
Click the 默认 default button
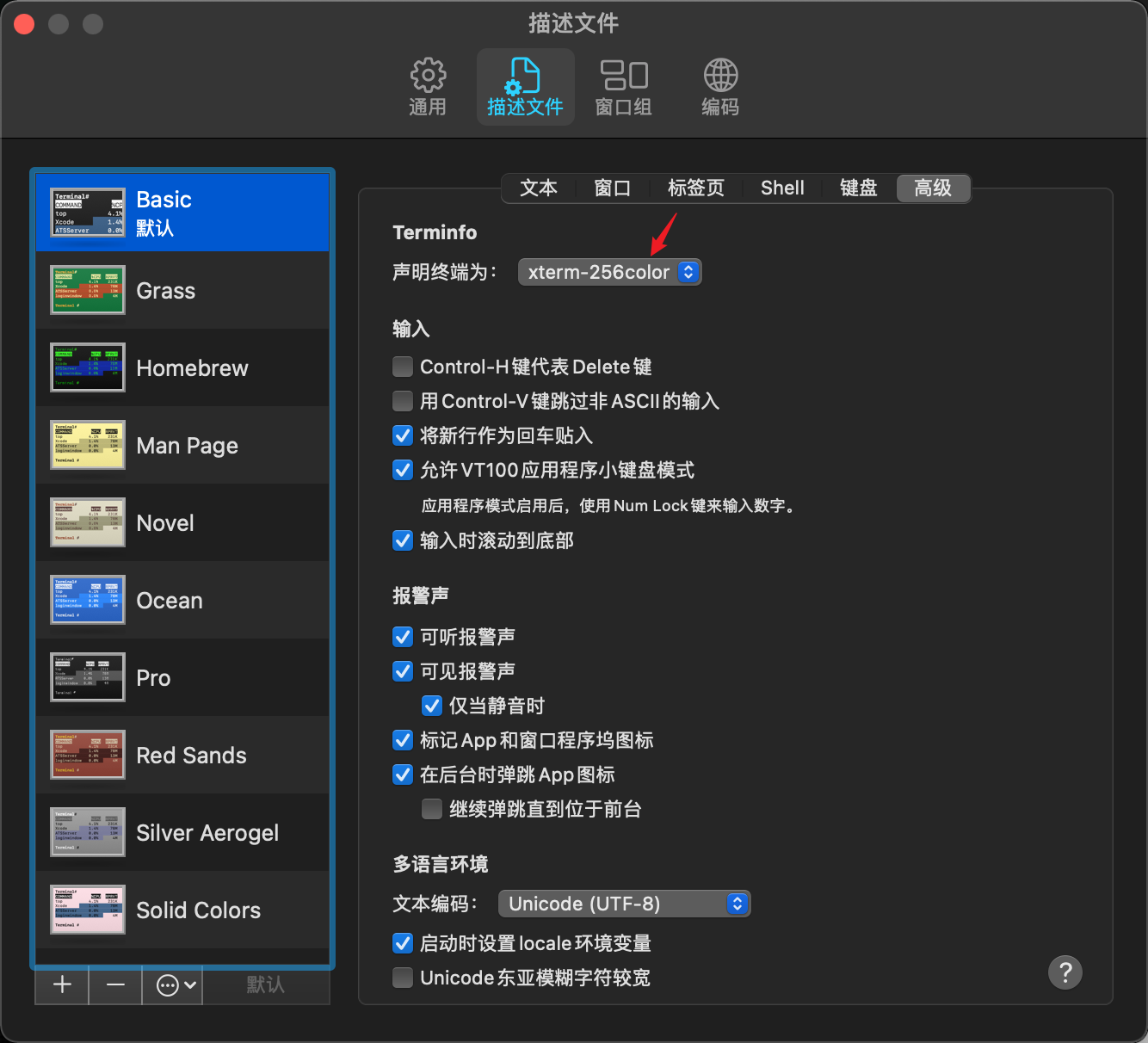(x=265, y=985)
